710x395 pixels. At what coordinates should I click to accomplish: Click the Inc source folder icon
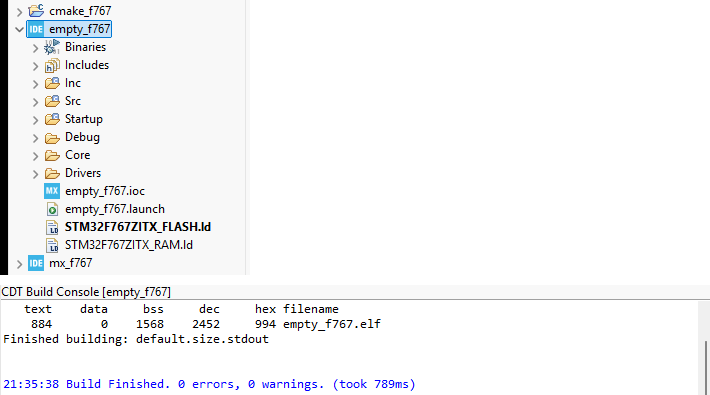(x=52, y=83)
